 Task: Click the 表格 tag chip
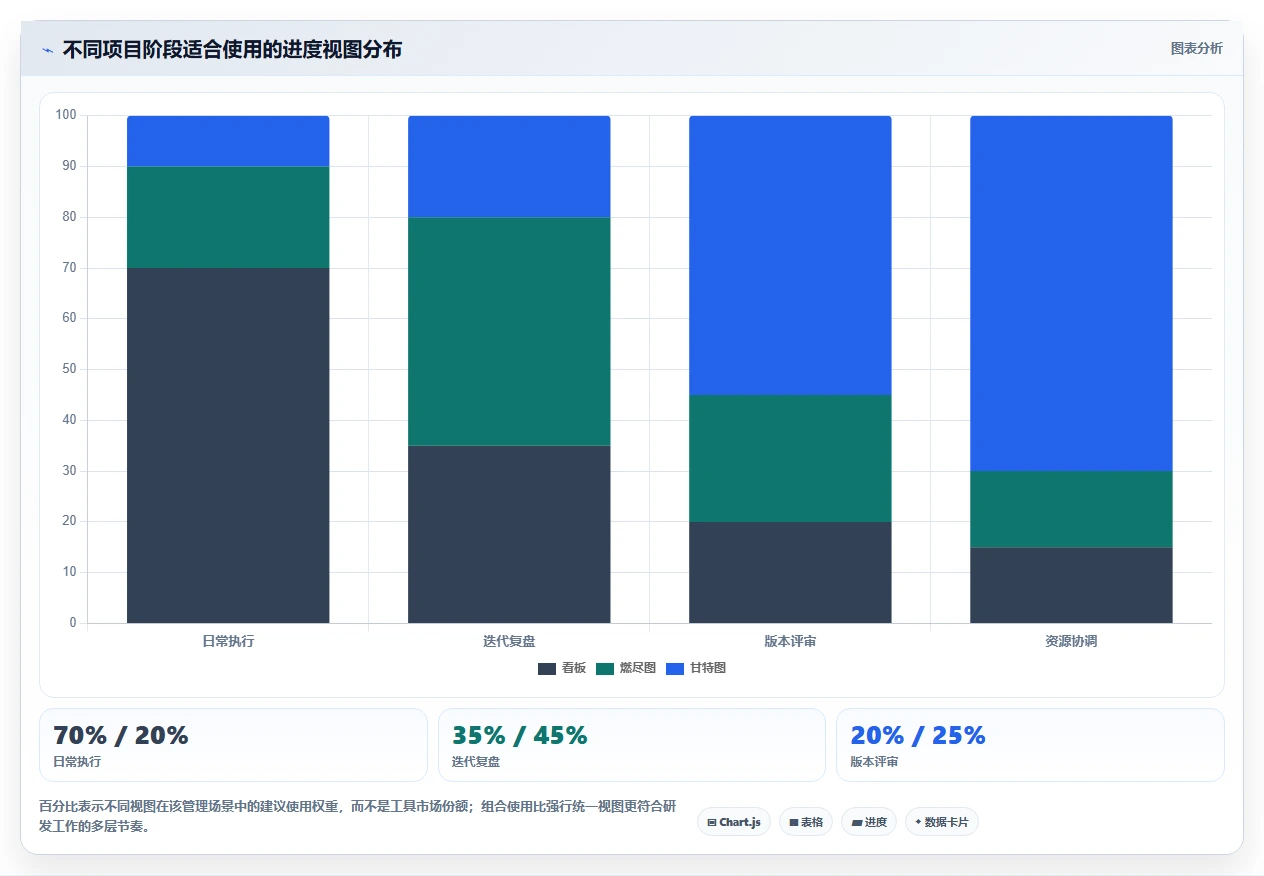(x=806, y=822)
